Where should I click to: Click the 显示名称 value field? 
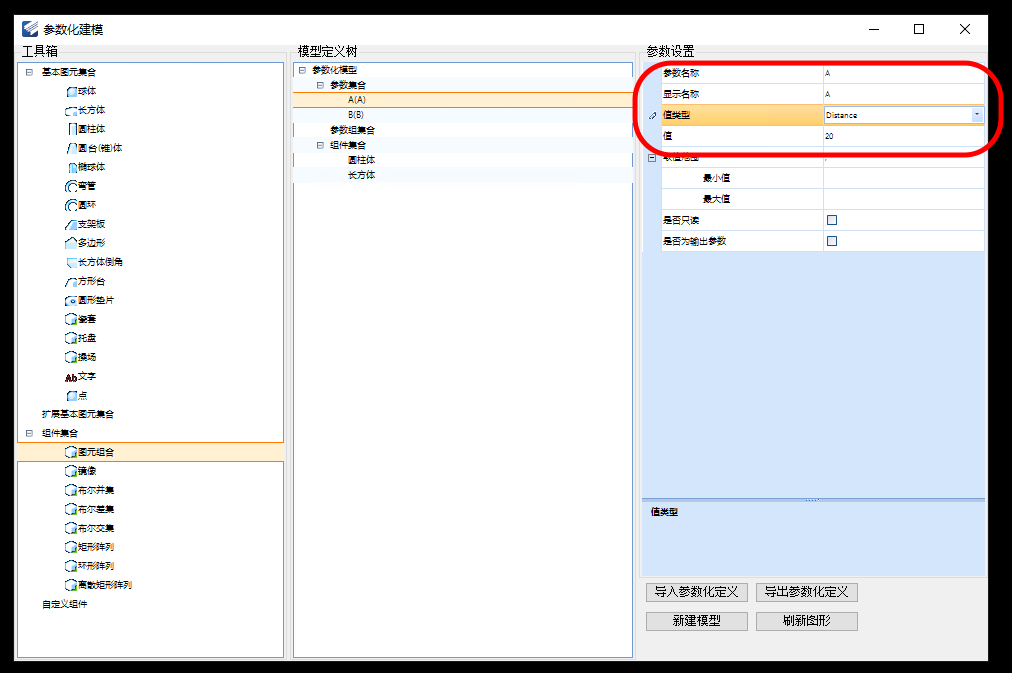point(904,94)
